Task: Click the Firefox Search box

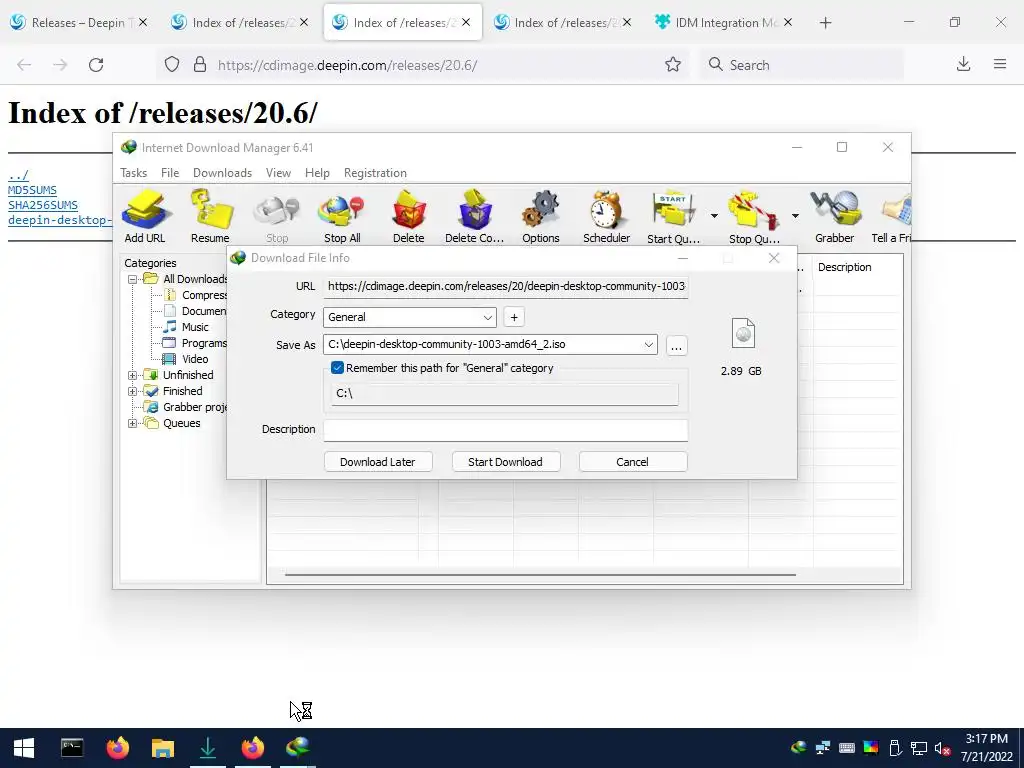Action: click(802, 65)
